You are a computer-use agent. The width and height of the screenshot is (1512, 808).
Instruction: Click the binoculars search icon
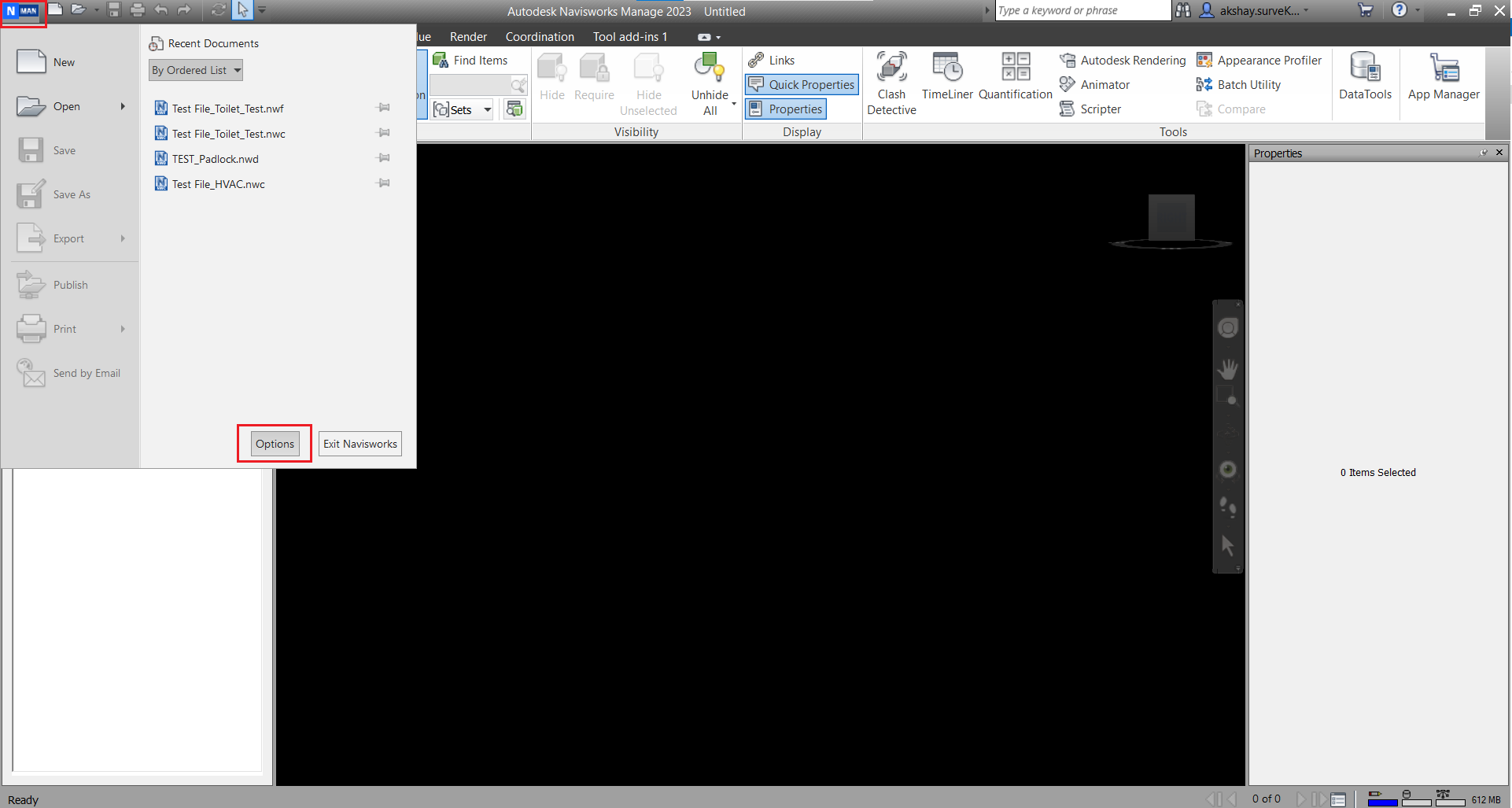pos(1182,10)
